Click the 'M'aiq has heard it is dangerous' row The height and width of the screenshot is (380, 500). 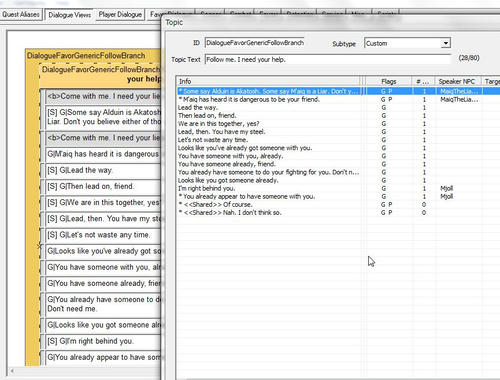338,99
